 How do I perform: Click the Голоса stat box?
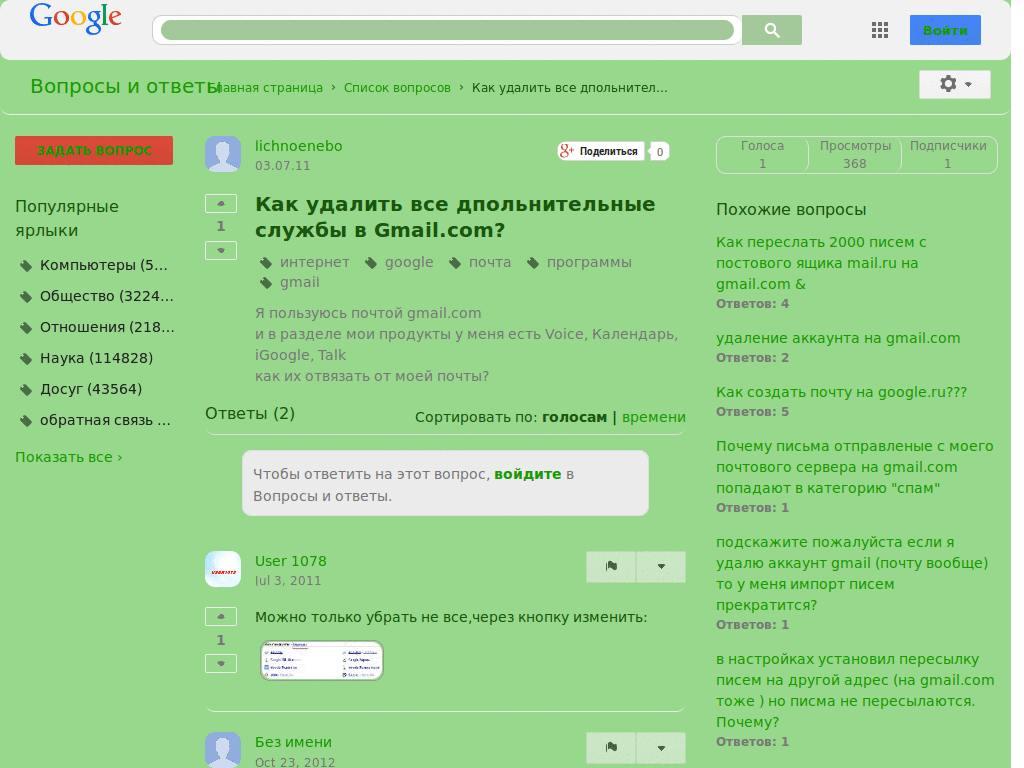[x=762, y=155]
